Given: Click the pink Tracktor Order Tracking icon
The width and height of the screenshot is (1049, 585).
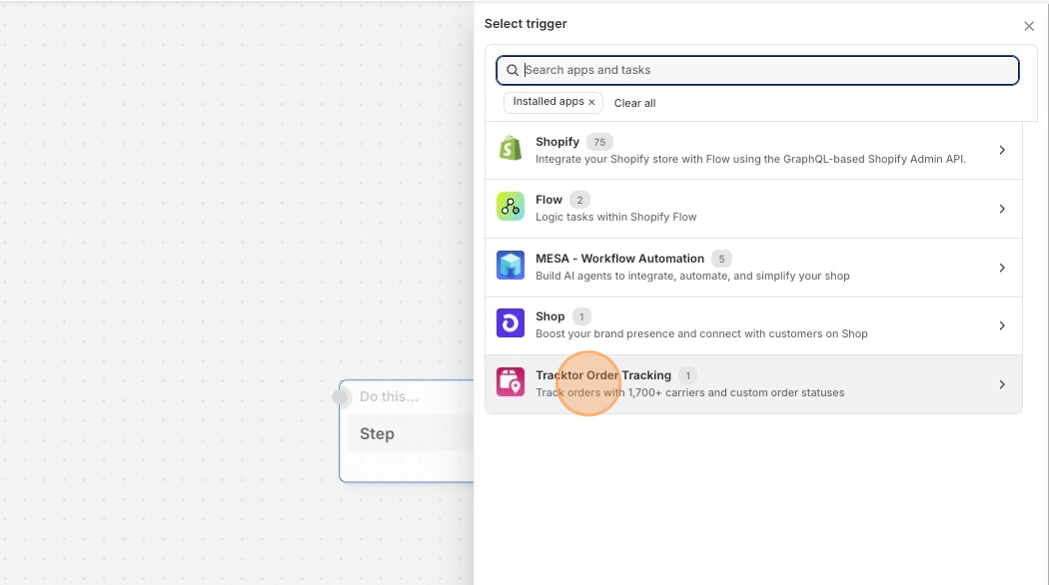Looking at the screenshot, I should [510, 383].
